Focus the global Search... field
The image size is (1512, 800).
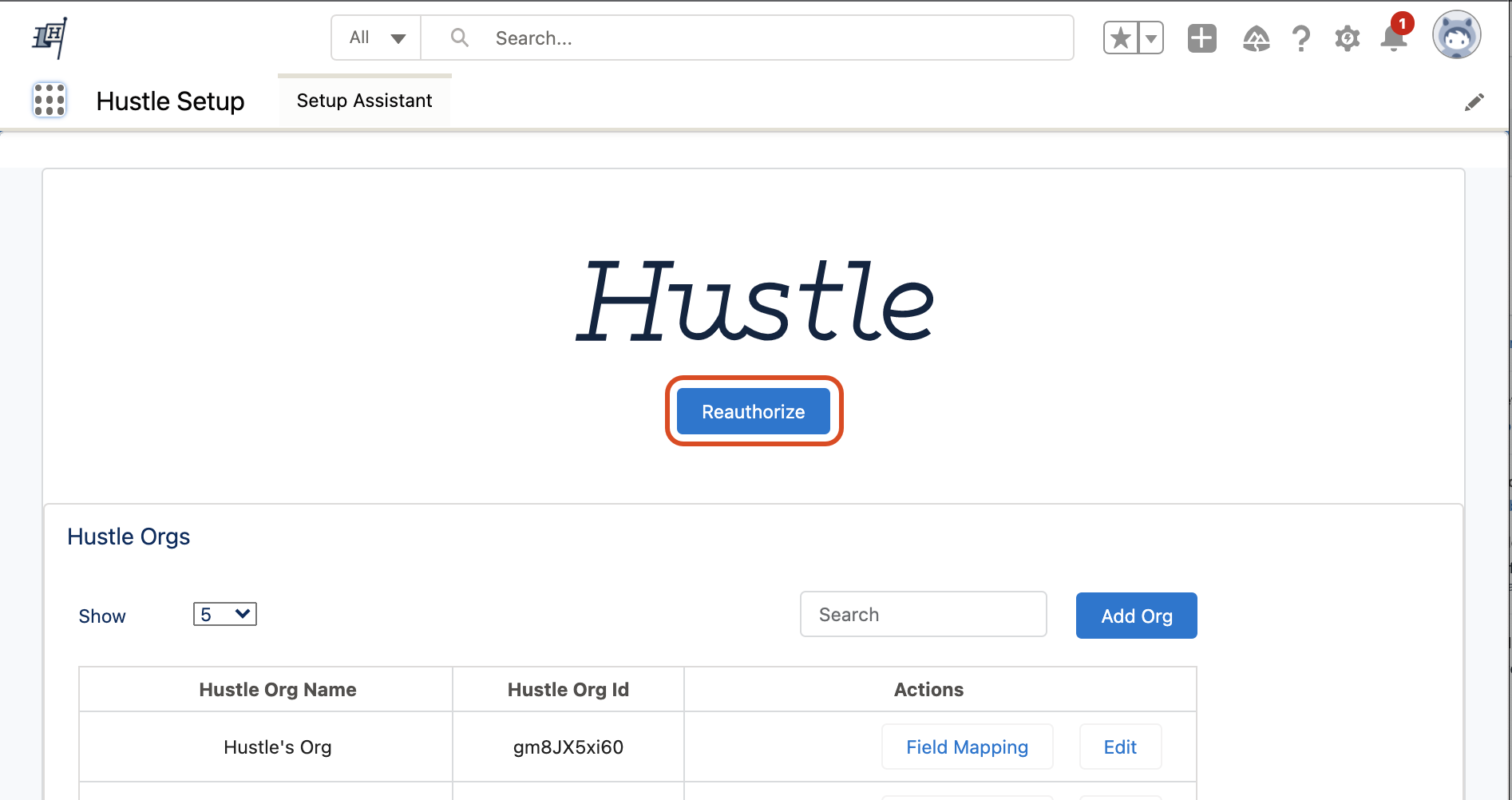pos(747,38)
